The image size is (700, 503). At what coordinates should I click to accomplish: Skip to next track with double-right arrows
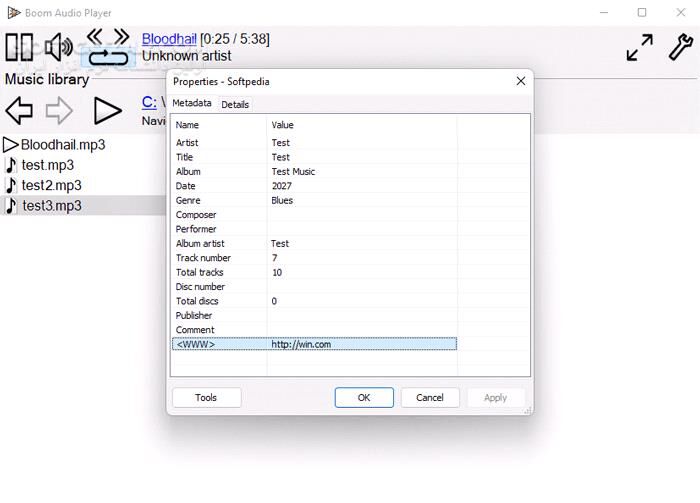click(x=121, y=36)
